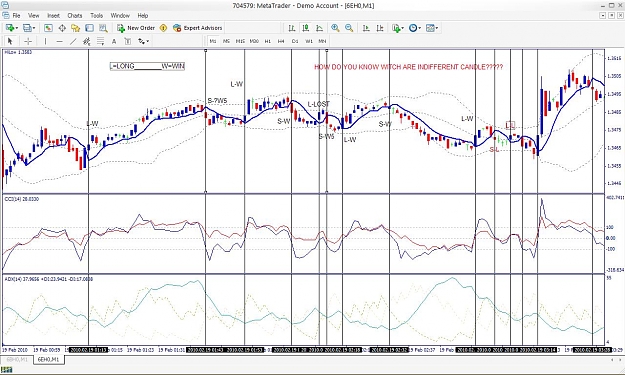This screenshot has height=375, width=625.
Task: Switch chart to line chart type
Action: (319, 28)
